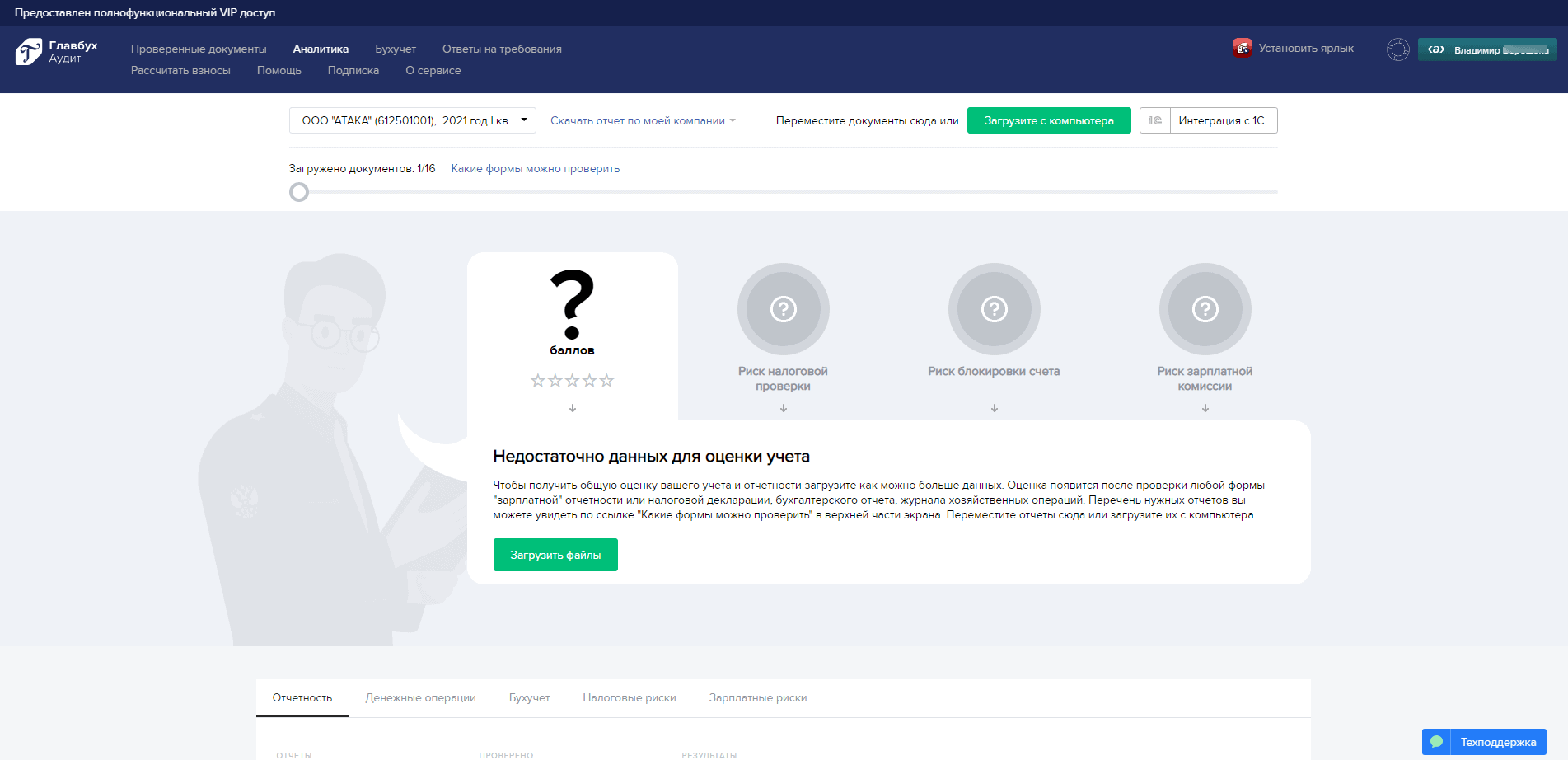Expand Скачать отчет по моей компании menu
The image size is (1568, 760).
643,120
